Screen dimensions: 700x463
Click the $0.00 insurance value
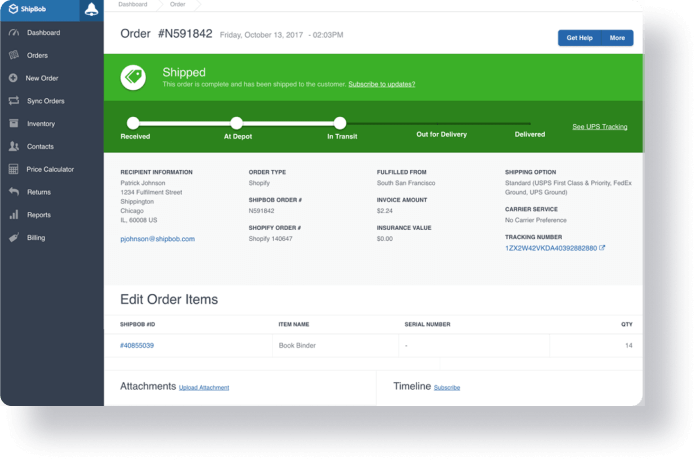385,239
